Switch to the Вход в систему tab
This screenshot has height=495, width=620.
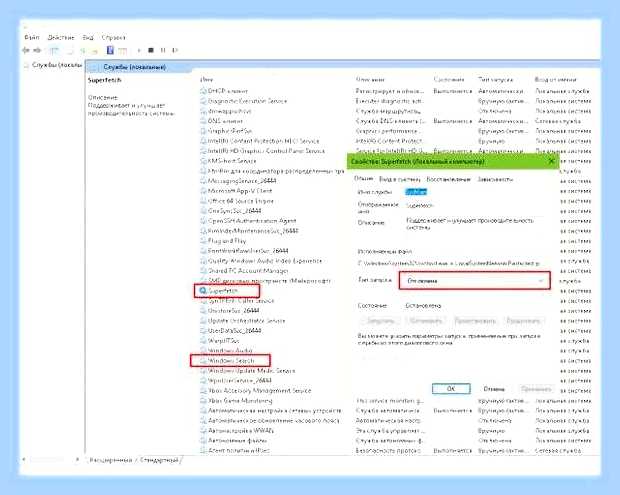[x=399, y=179]
